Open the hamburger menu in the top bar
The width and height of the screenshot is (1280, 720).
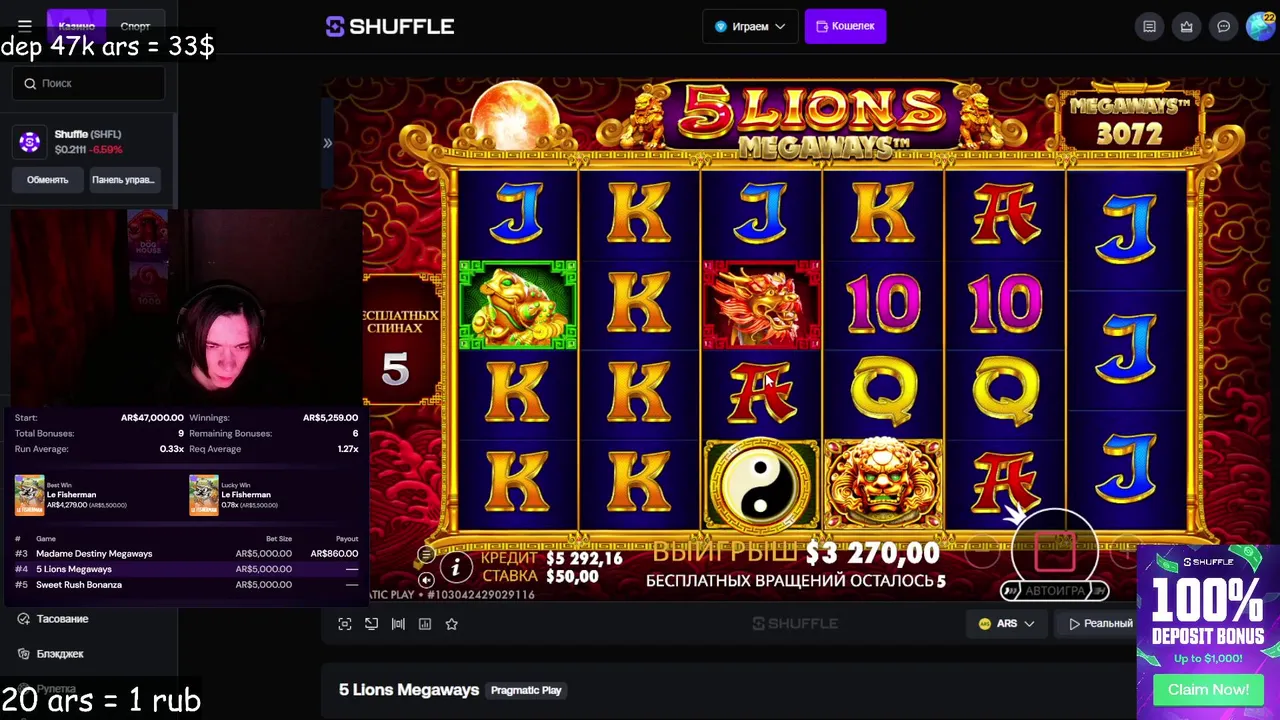tap(25, 26)
